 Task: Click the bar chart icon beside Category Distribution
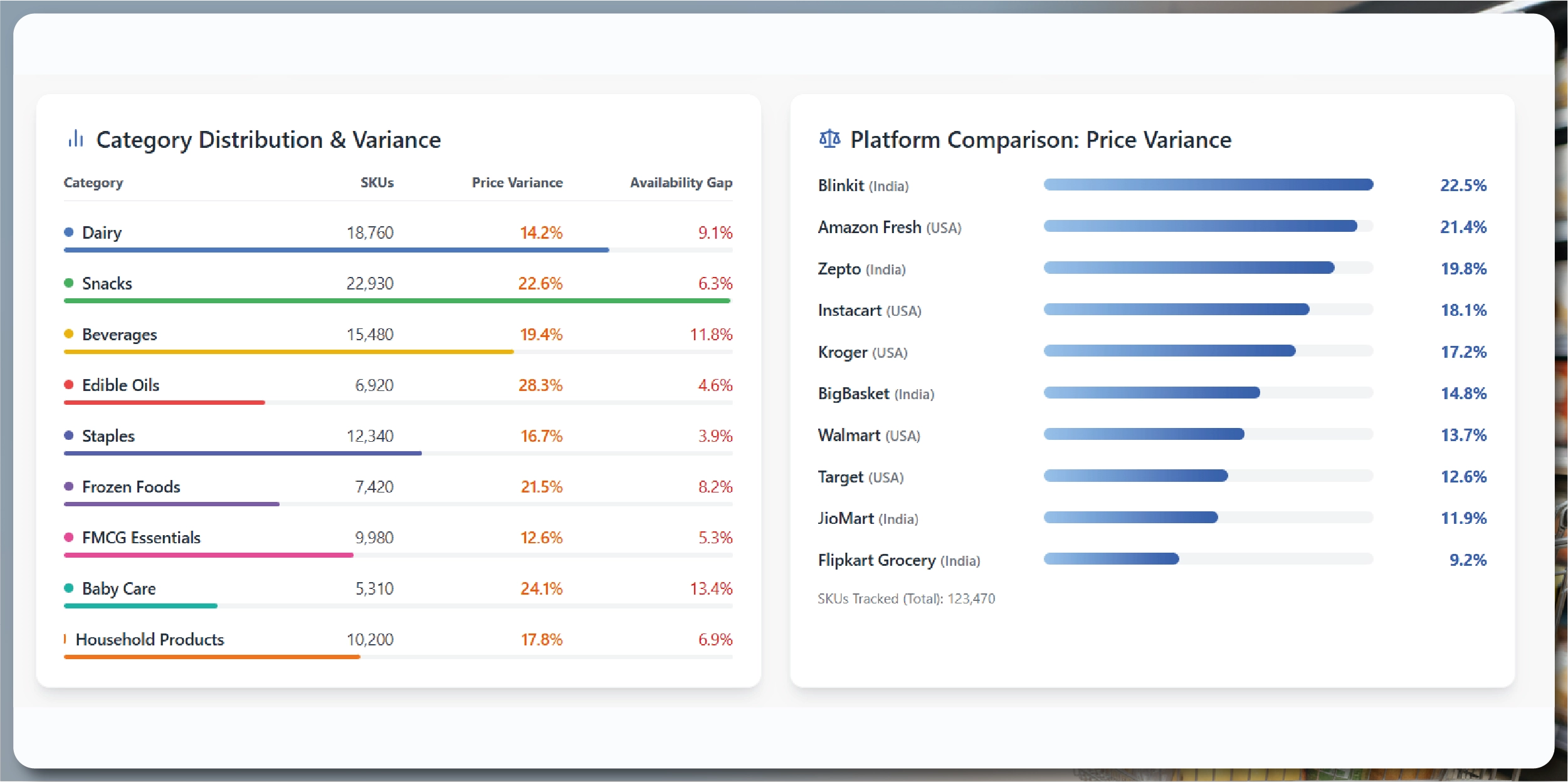click(76, 139)
